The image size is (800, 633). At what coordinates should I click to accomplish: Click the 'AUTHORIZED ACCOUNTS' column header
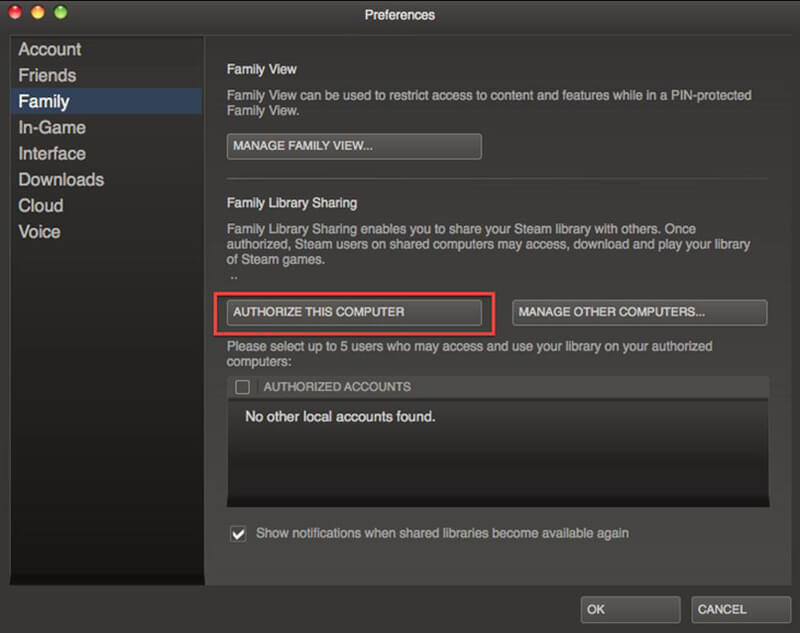pos(337,387)
